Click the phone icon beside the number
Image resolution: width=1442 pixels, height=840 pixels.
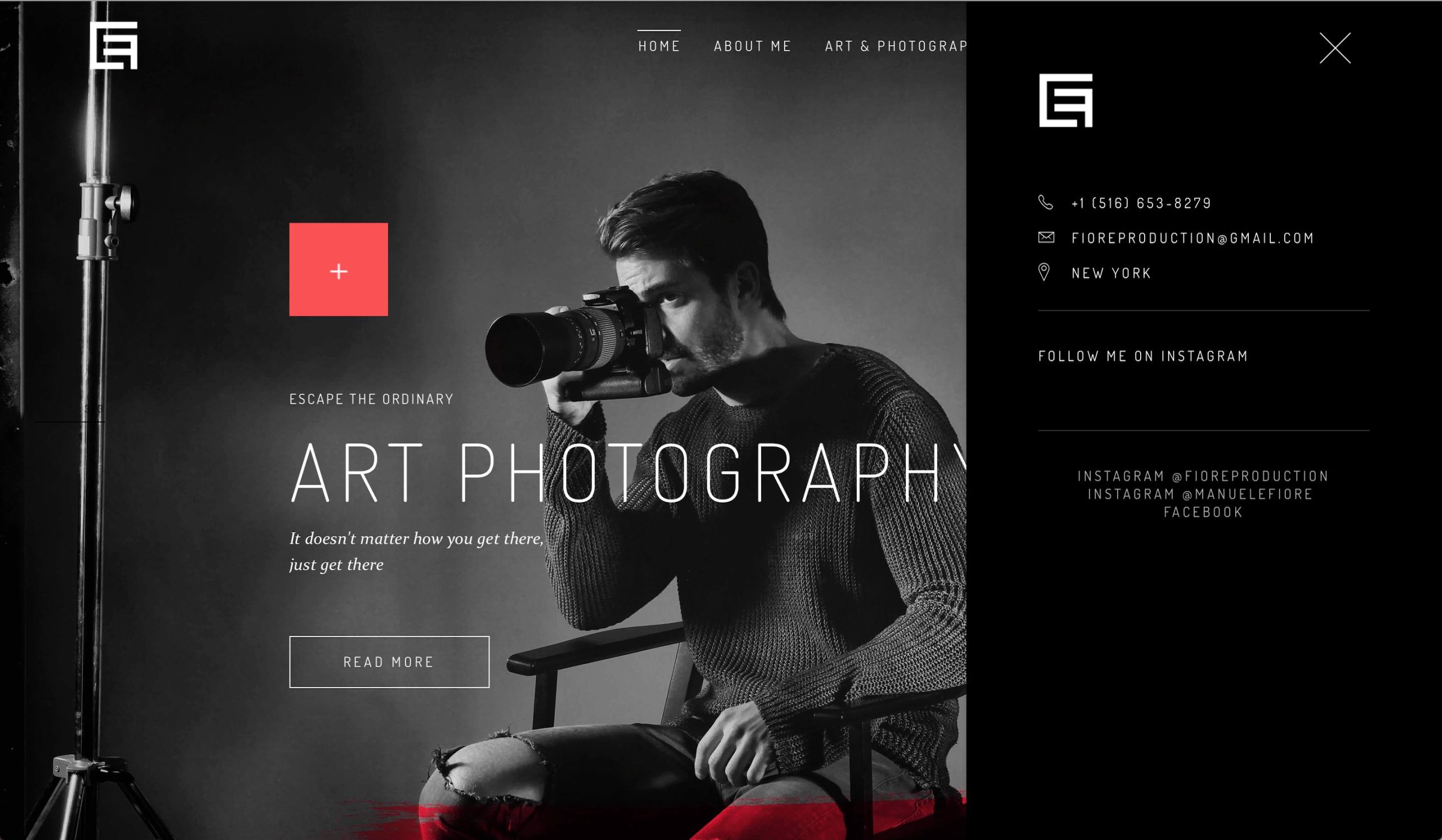[1045, 203]
